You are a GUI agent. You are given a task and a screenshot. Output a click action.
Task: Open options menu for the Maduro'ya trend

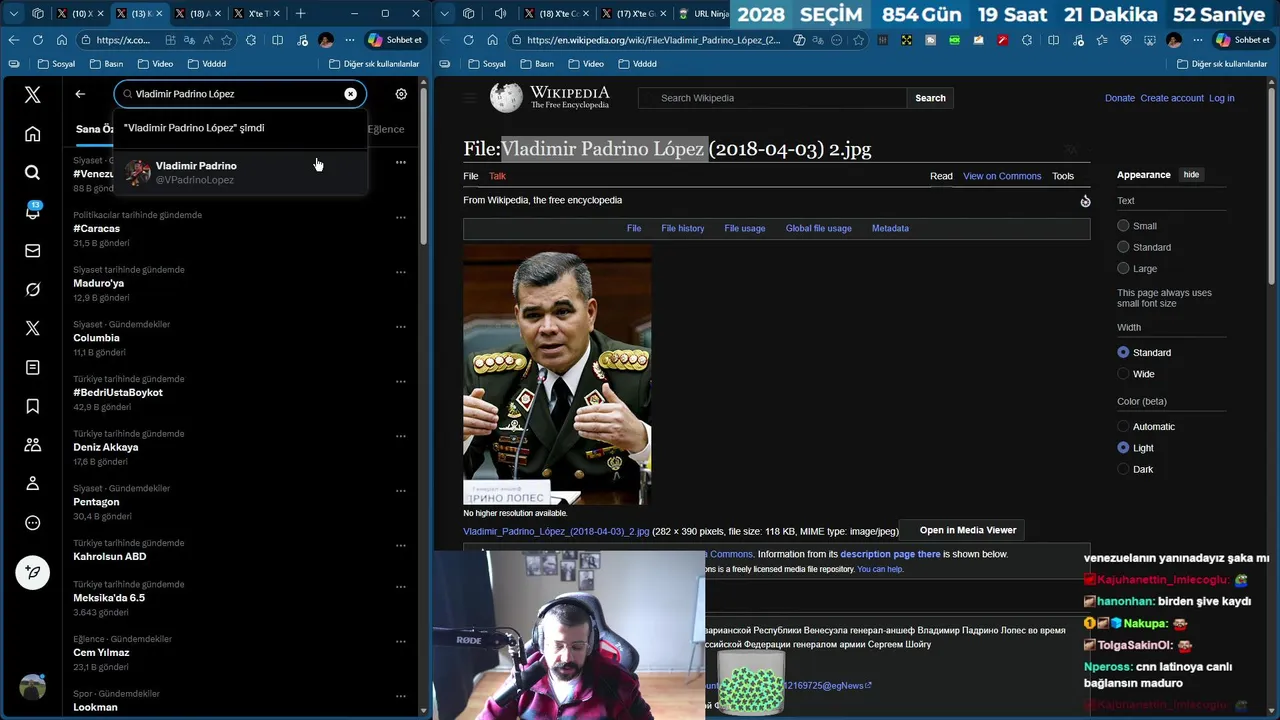coord(400,272)
